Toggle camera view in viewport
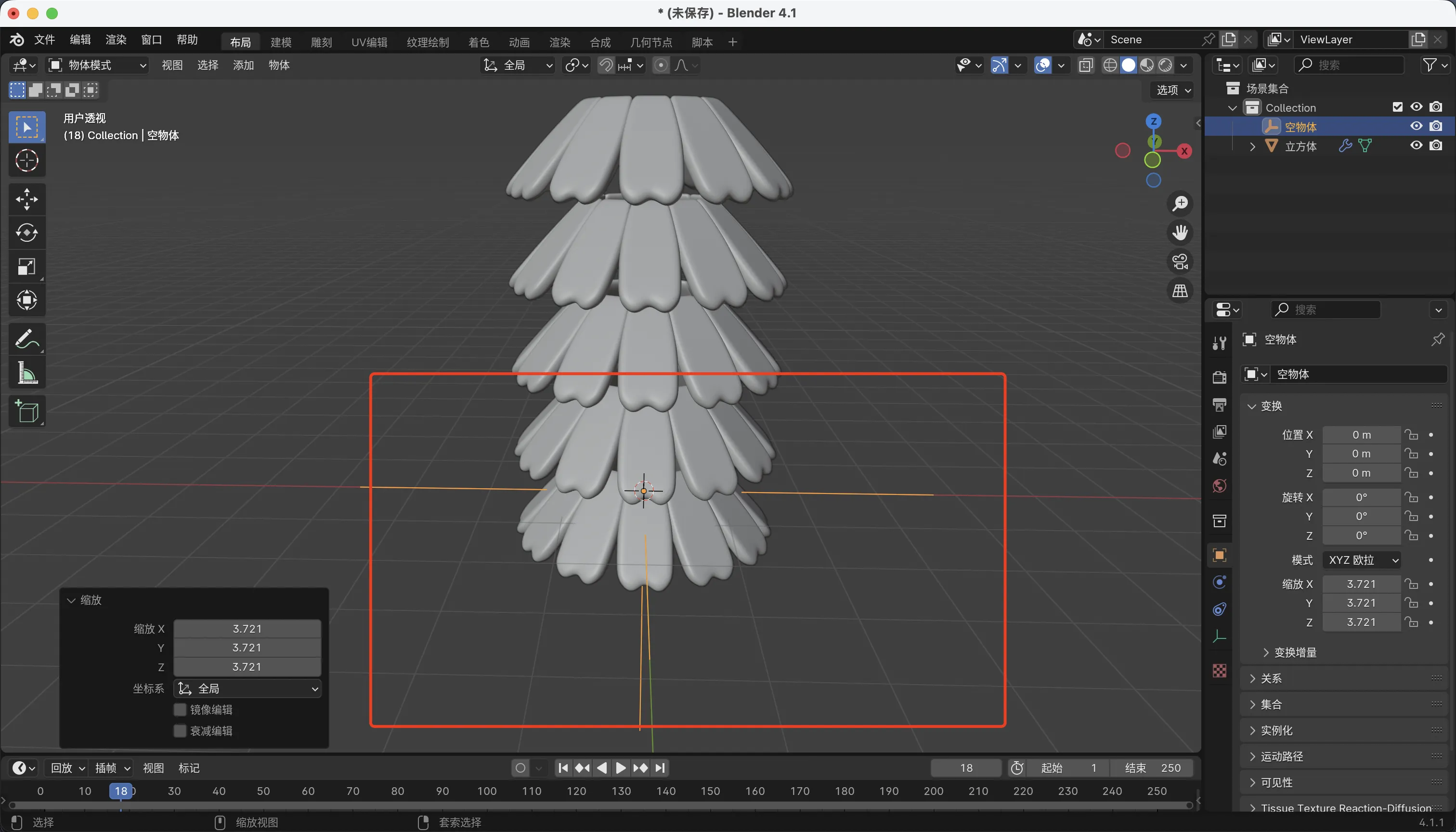Viewport: 1456px width, 832px height. 1180,262
